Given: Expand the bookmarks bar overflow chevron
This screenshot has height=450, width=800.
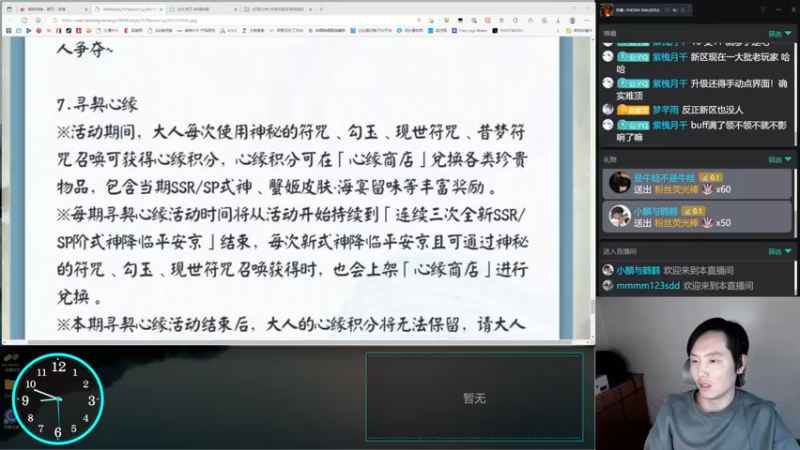Looking at the screenshot, I should [x=557, y=31].
